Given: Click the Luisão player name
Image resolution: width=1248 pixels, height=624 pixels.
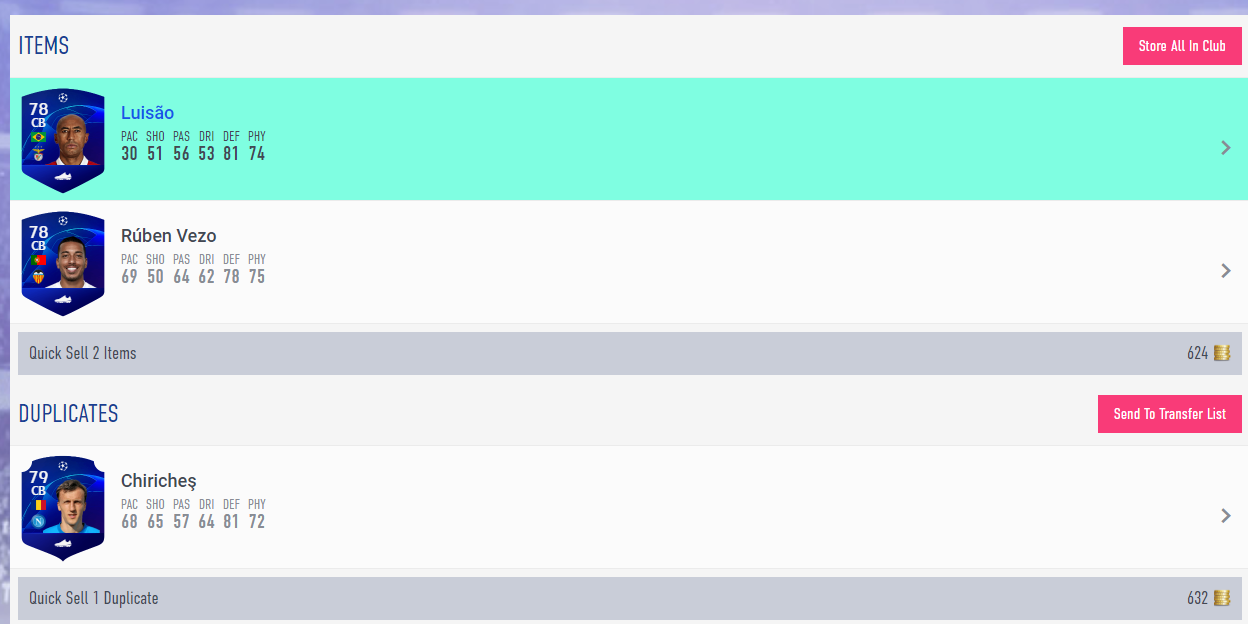Looking at the screenshot, I should coord(148,113).
